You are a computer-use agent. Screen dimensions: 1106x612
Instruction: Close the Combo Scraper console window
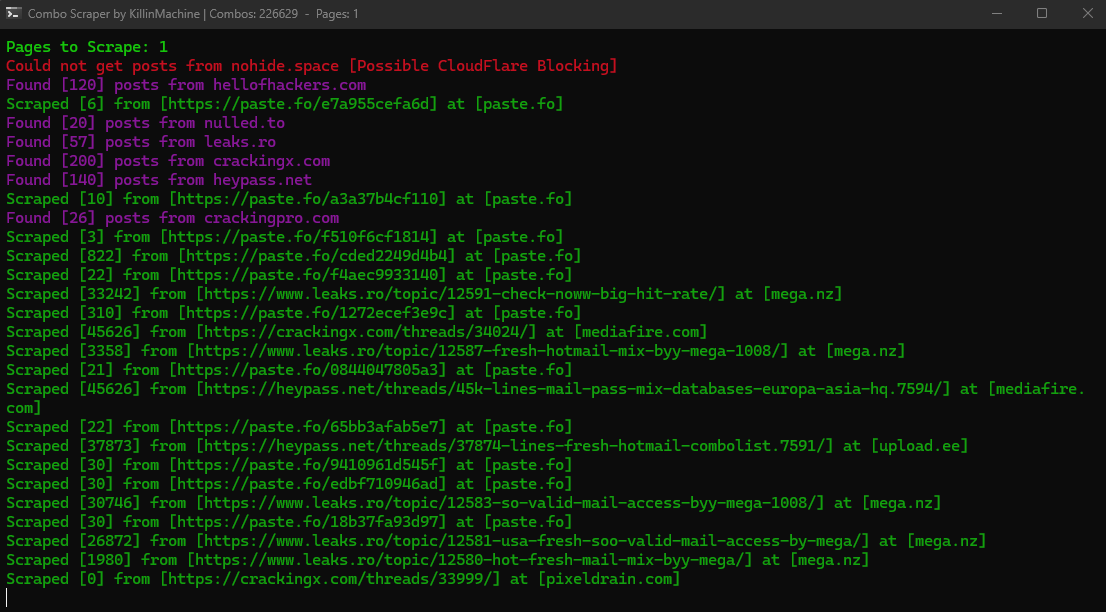[x=1087, y=13]
